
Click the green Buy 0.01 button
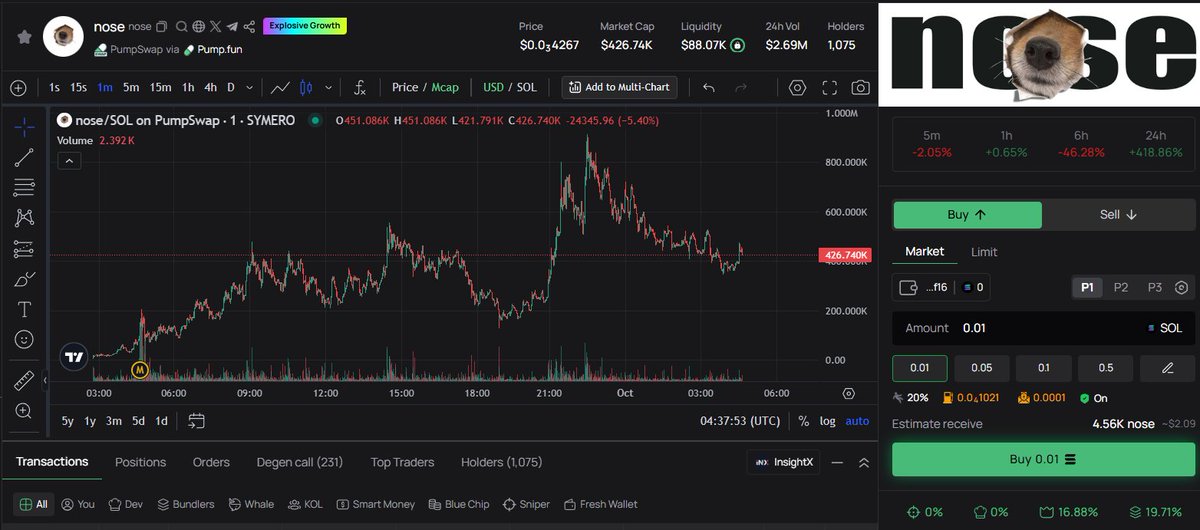[x=1043, y=459]
